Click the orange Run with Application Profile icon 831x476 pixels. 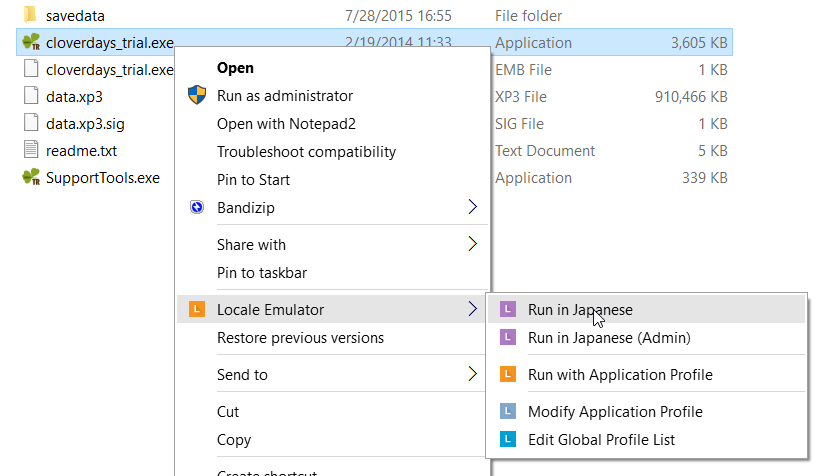tap(508, 375)
